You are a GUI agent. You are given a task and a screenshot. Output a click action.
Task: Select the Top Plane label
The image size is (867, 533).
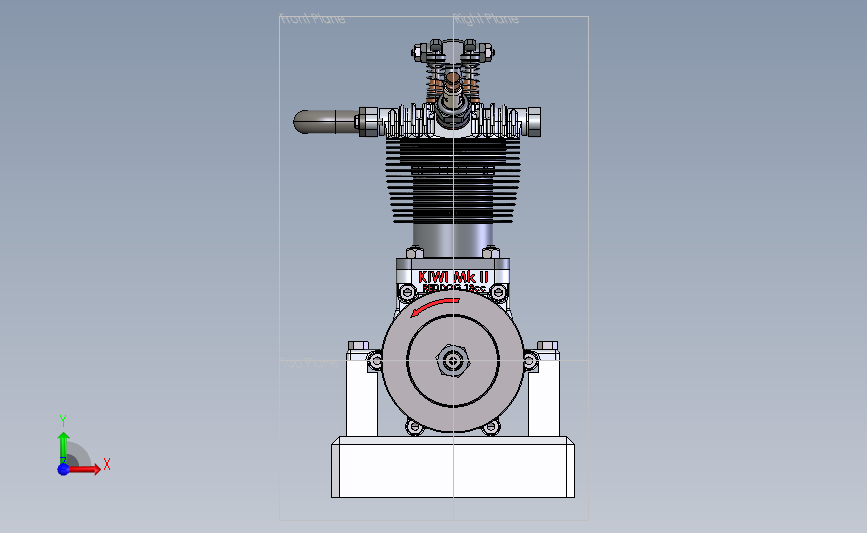pos(310,363)
